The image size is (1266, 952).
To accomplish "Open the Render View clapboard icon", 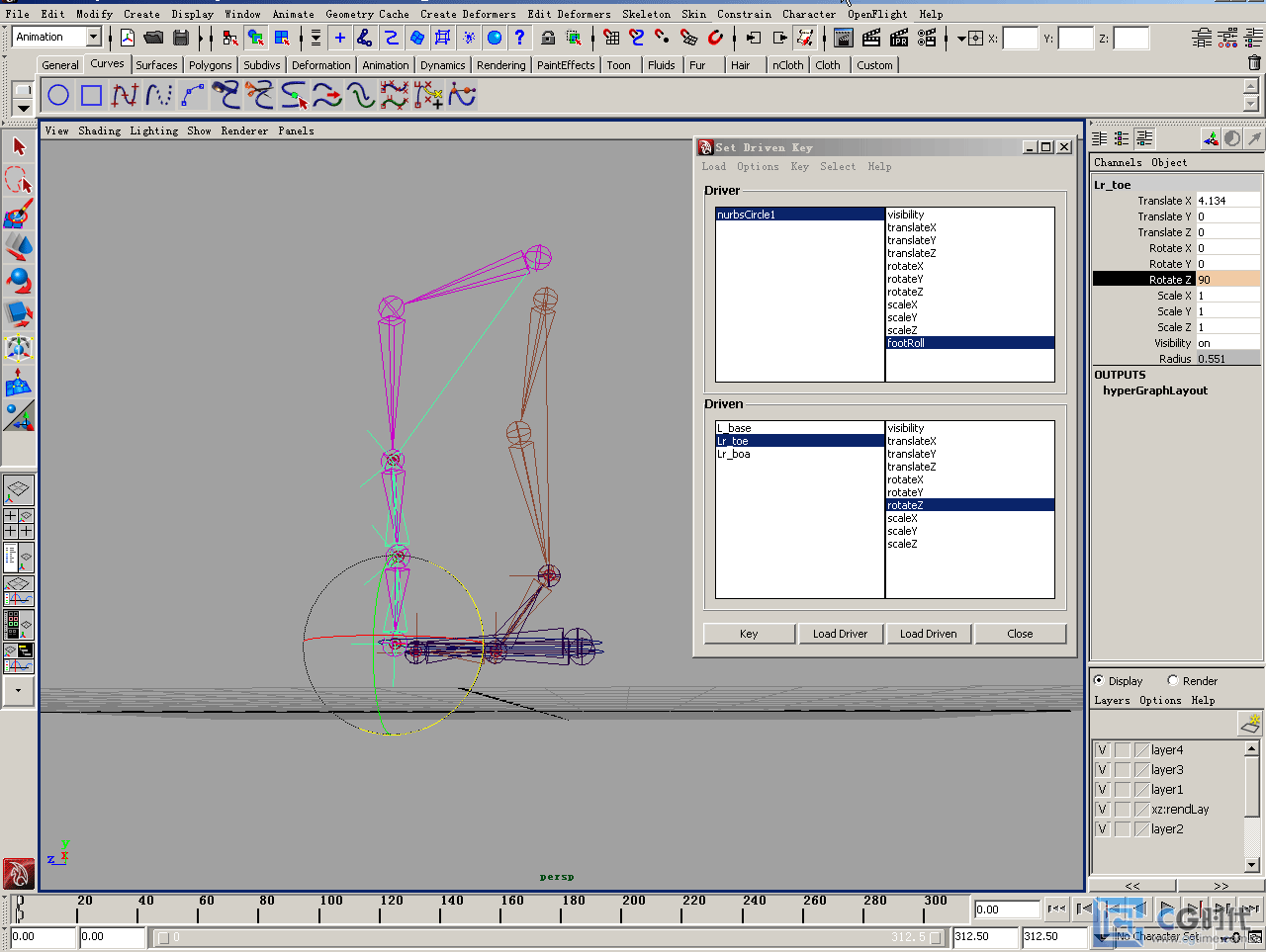I will [844, 38].
